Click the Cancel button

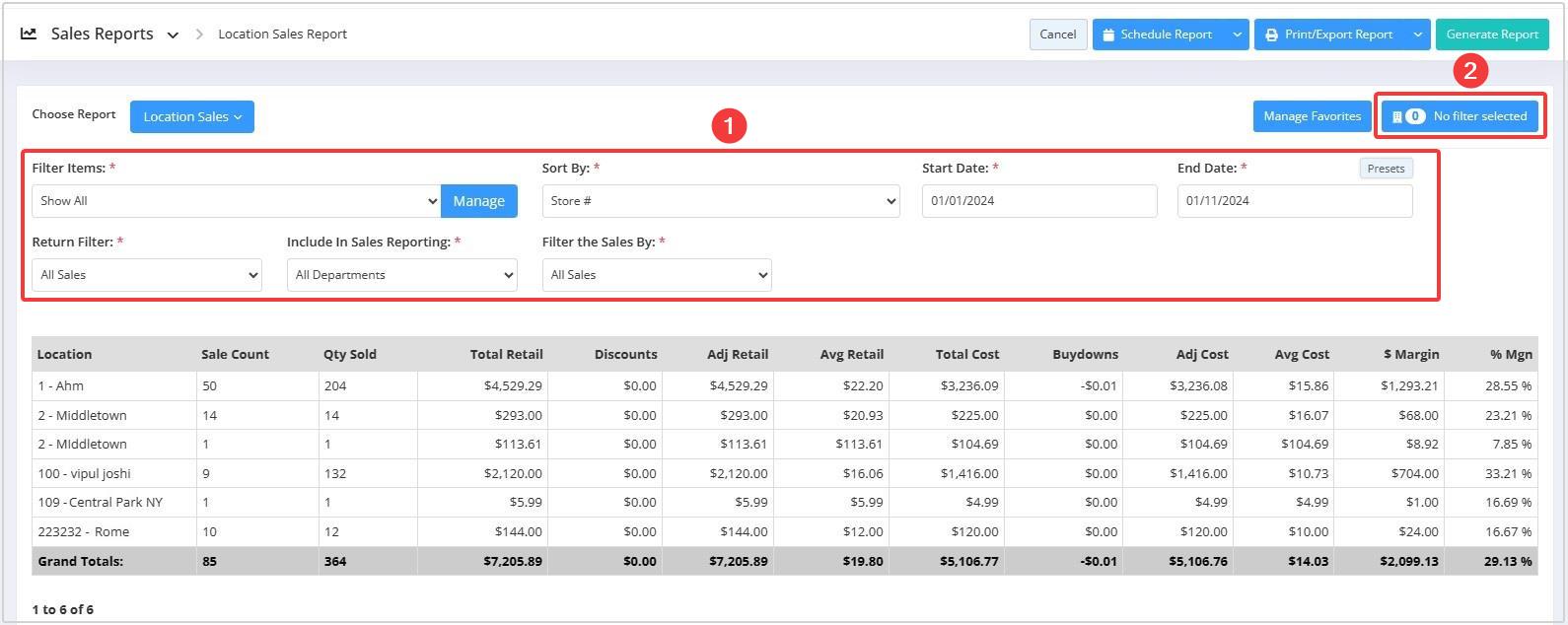(x=1058, y=35)
